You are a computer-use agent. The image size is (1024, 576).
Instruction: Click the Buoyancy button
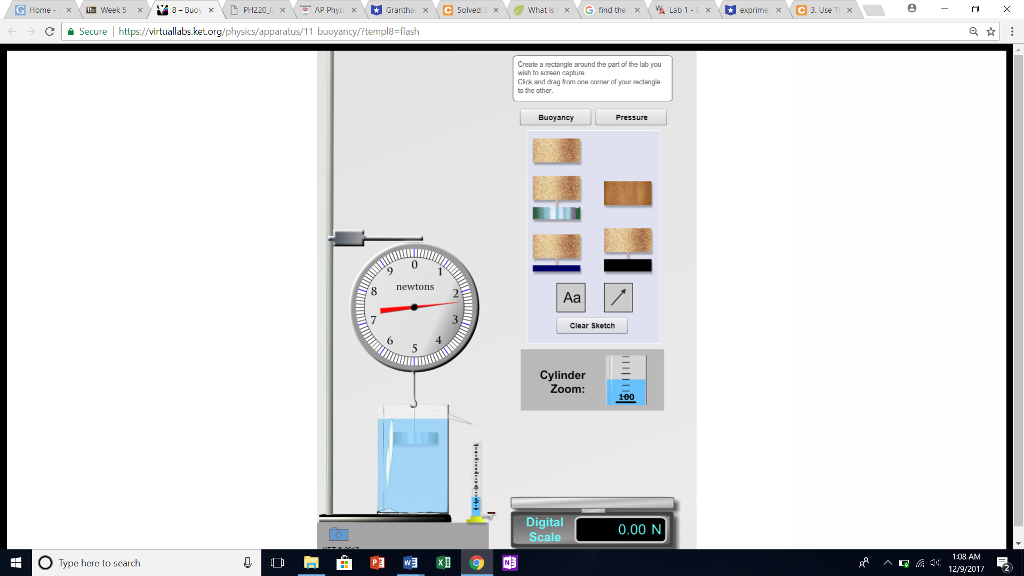pyautogui.click(x=556, y=118)
